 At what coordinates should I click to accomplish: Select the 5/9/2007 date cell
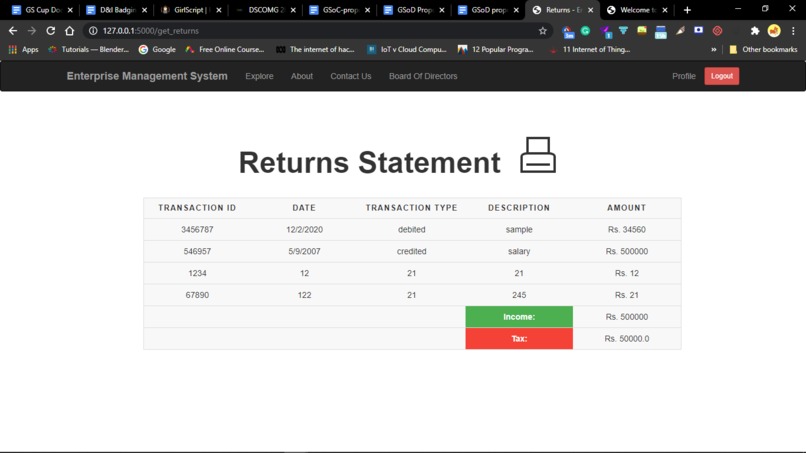(304, 251)
